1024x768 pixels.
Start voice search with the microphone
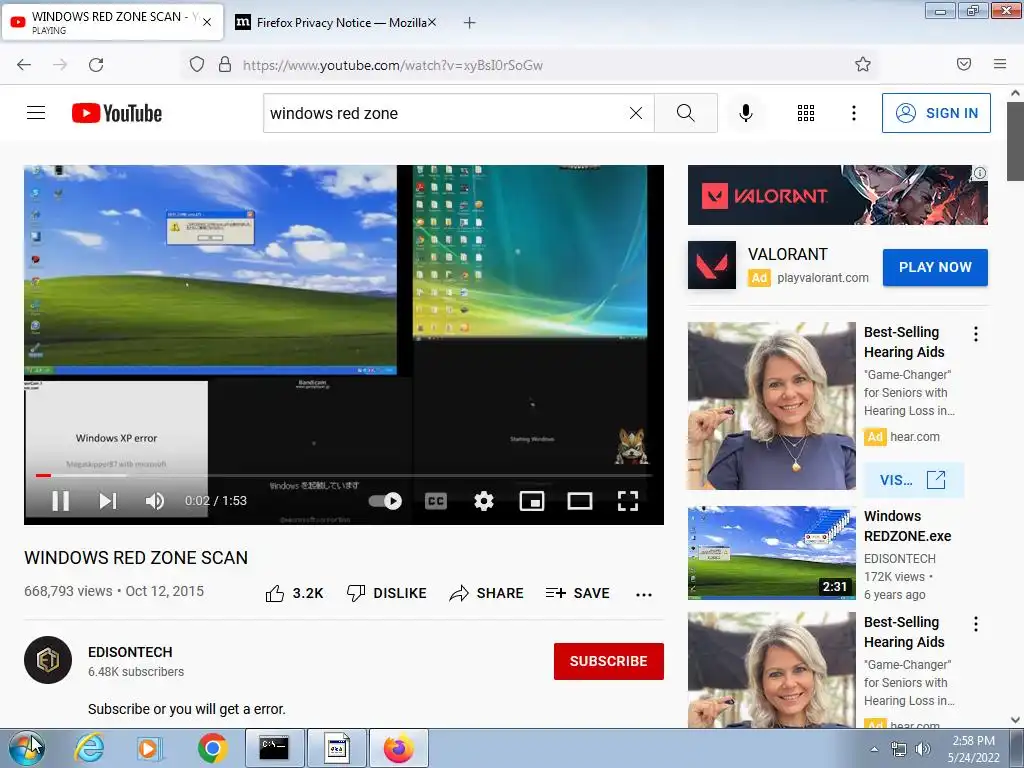(746, 113)
